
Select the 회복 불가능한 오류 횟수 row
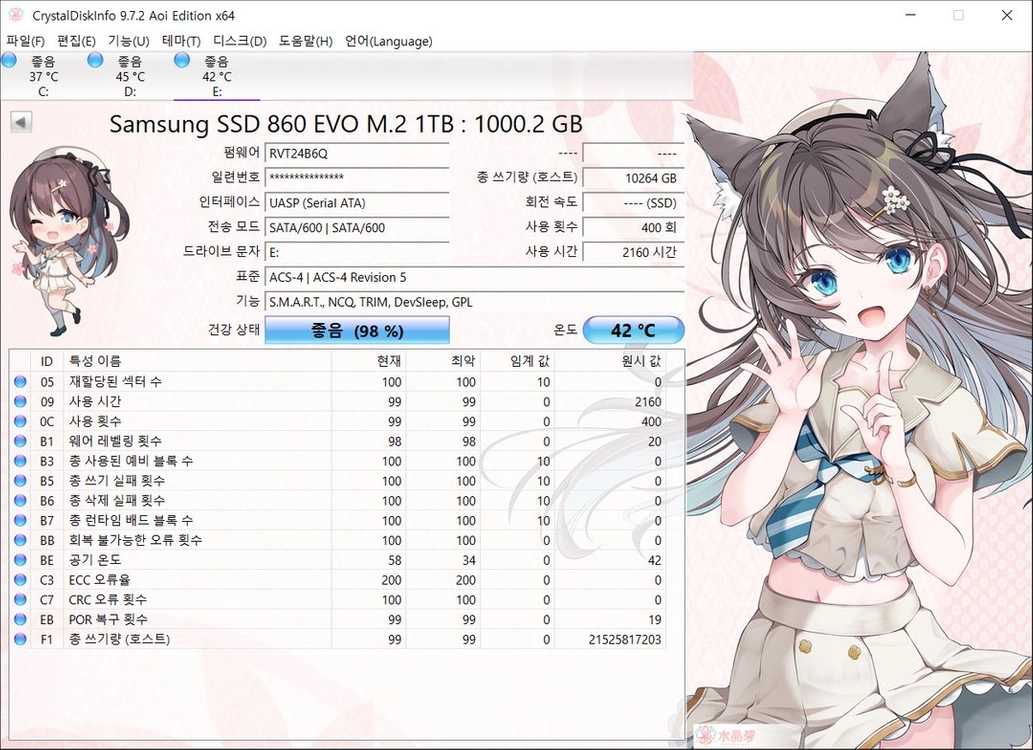tap(337, 540)
